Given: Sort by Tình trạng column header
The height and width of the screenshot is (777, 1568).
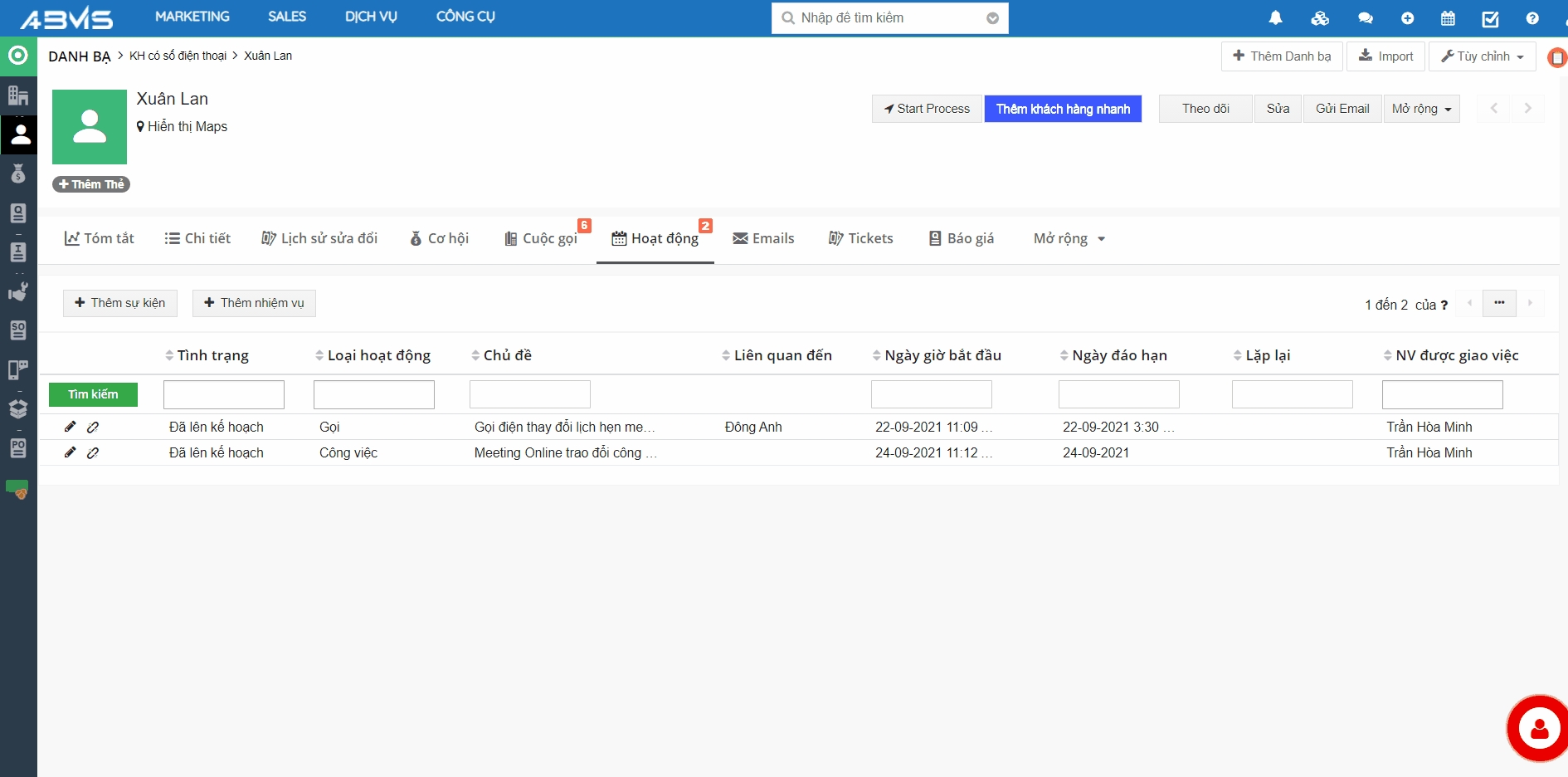Looking at the screenshot, I should tap(212, 355).
